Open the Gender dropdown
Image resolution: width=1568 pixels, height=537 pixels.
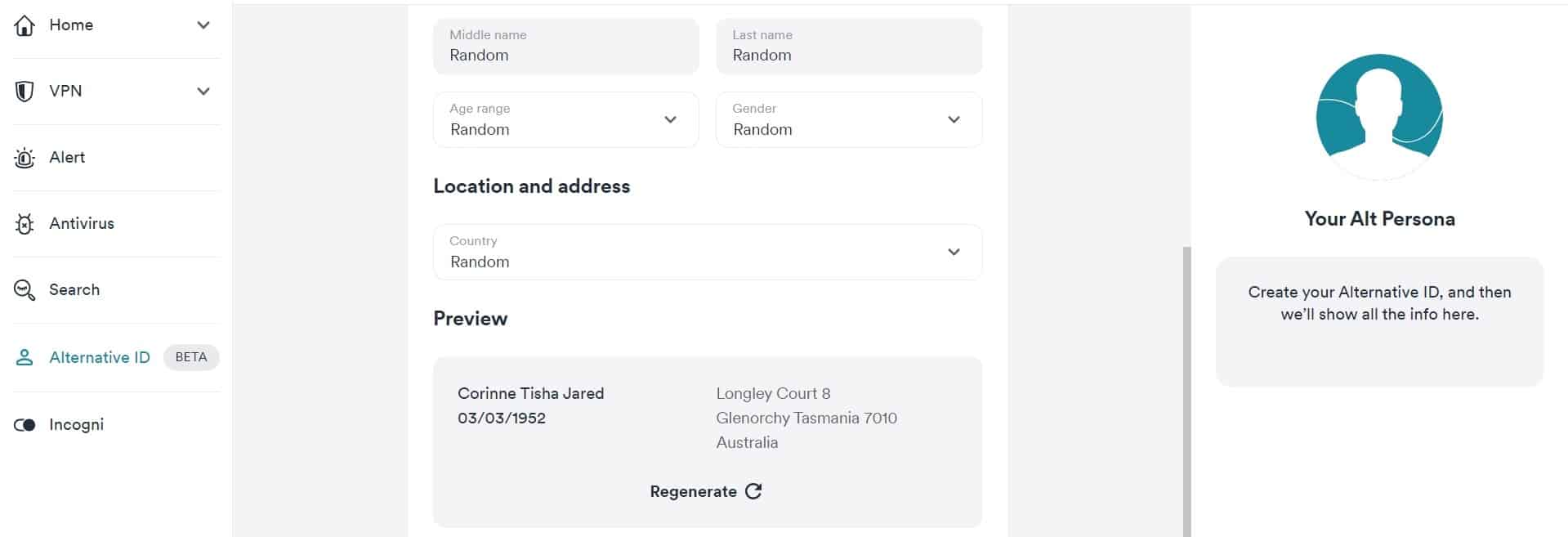[x=849, y=119]
